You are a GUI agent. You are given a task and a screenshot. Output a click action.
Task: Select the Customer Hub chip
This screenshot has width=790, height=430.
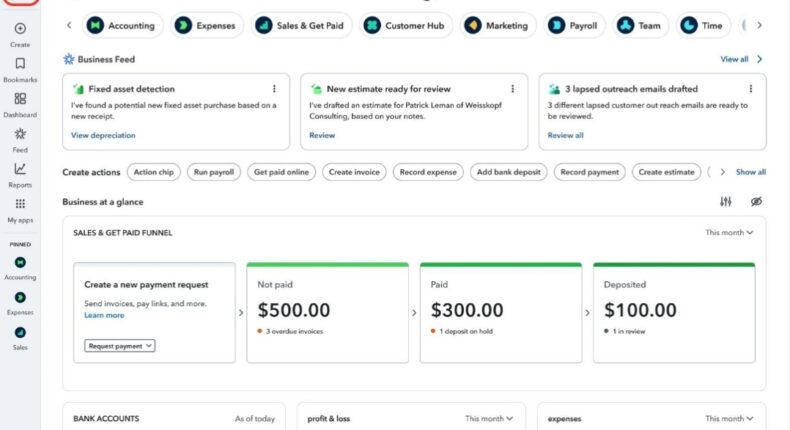[x=406, y=25]
